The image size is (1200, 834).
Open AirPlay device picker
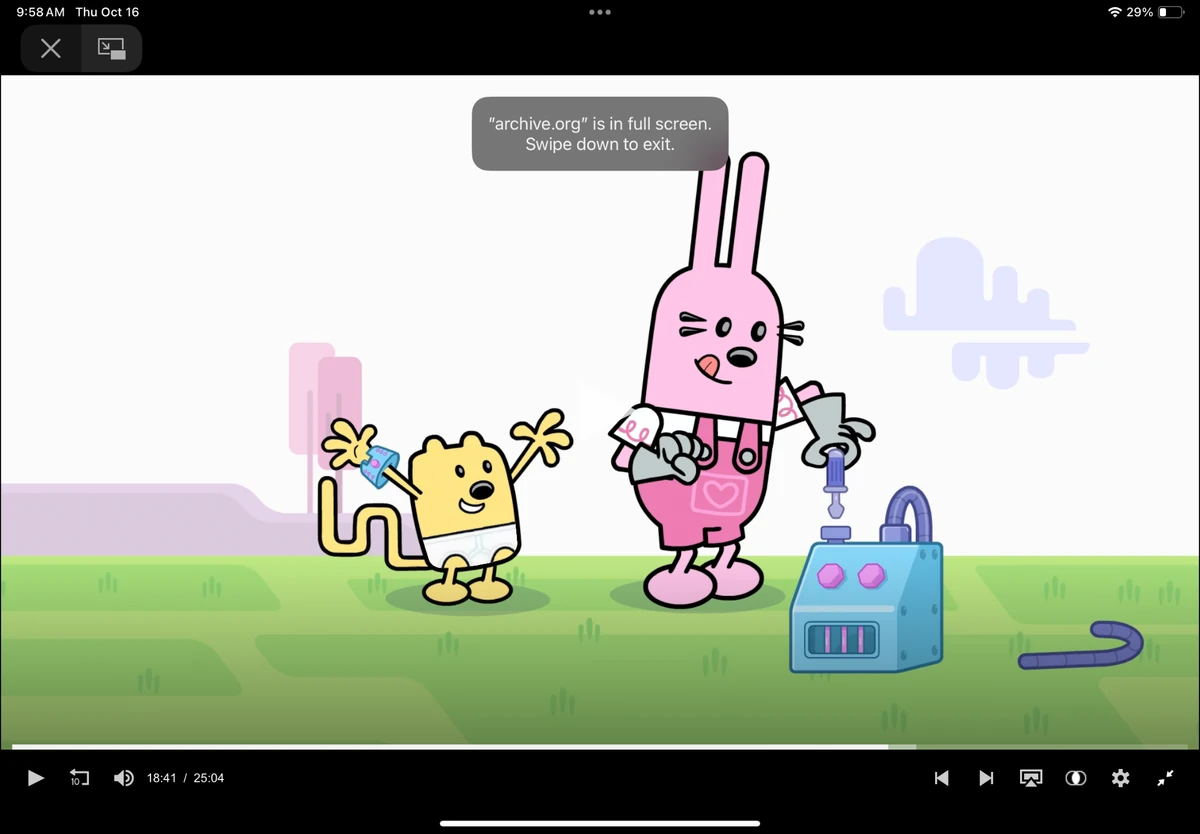[x=1031, y=778]
